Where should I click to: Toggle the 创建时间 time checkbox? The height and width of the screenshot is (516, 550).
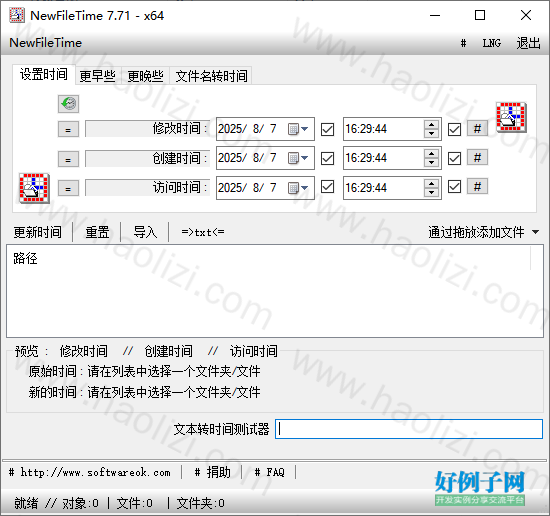click(455, 158)
